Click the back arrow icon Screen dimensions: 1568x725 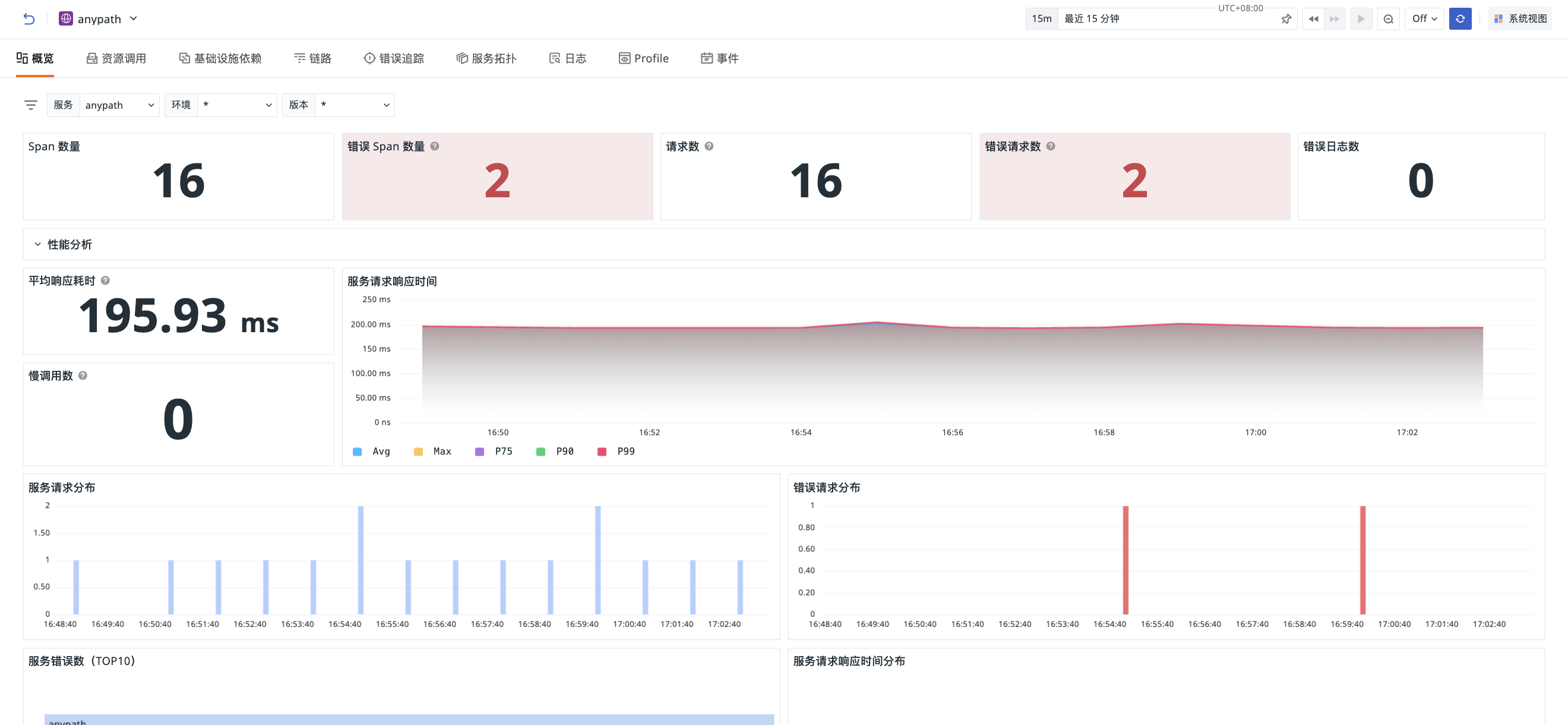pyautogui.click(x=29, y=19)
